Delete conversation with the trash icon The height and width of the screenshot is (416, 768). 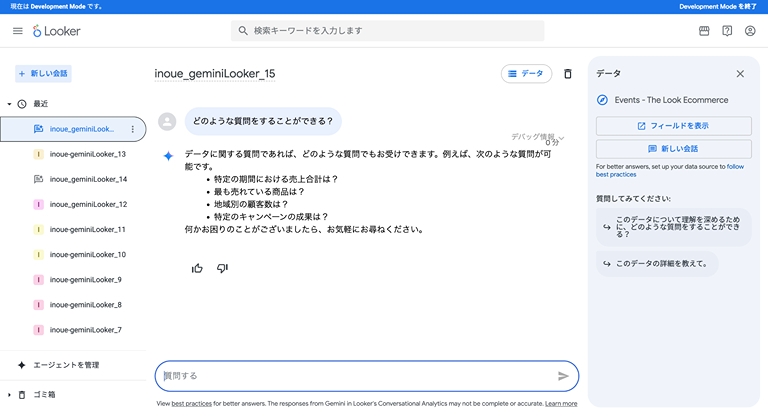568,73
